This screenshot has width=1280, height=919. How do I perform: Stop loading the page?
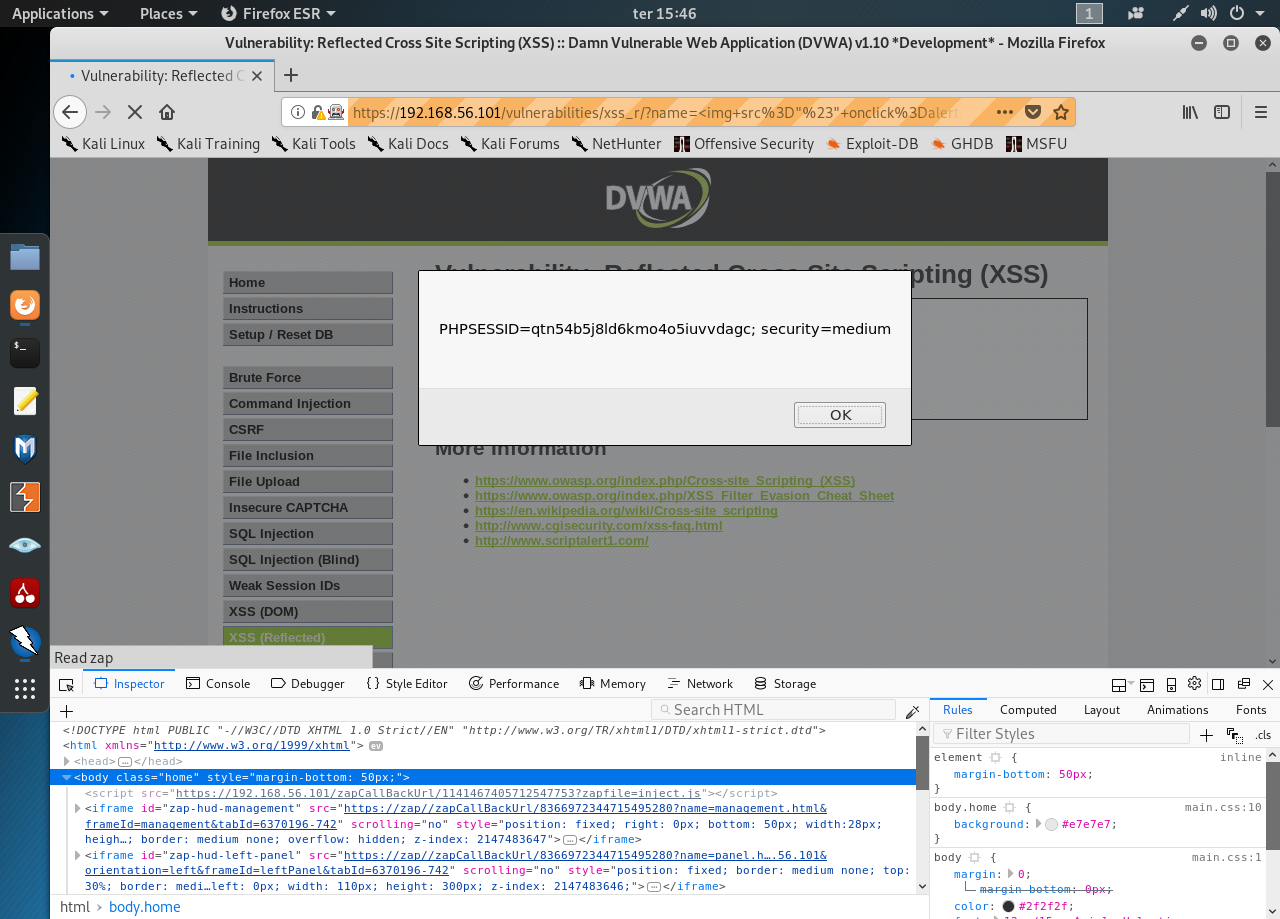pyautogui.click(x=135, y=112)
